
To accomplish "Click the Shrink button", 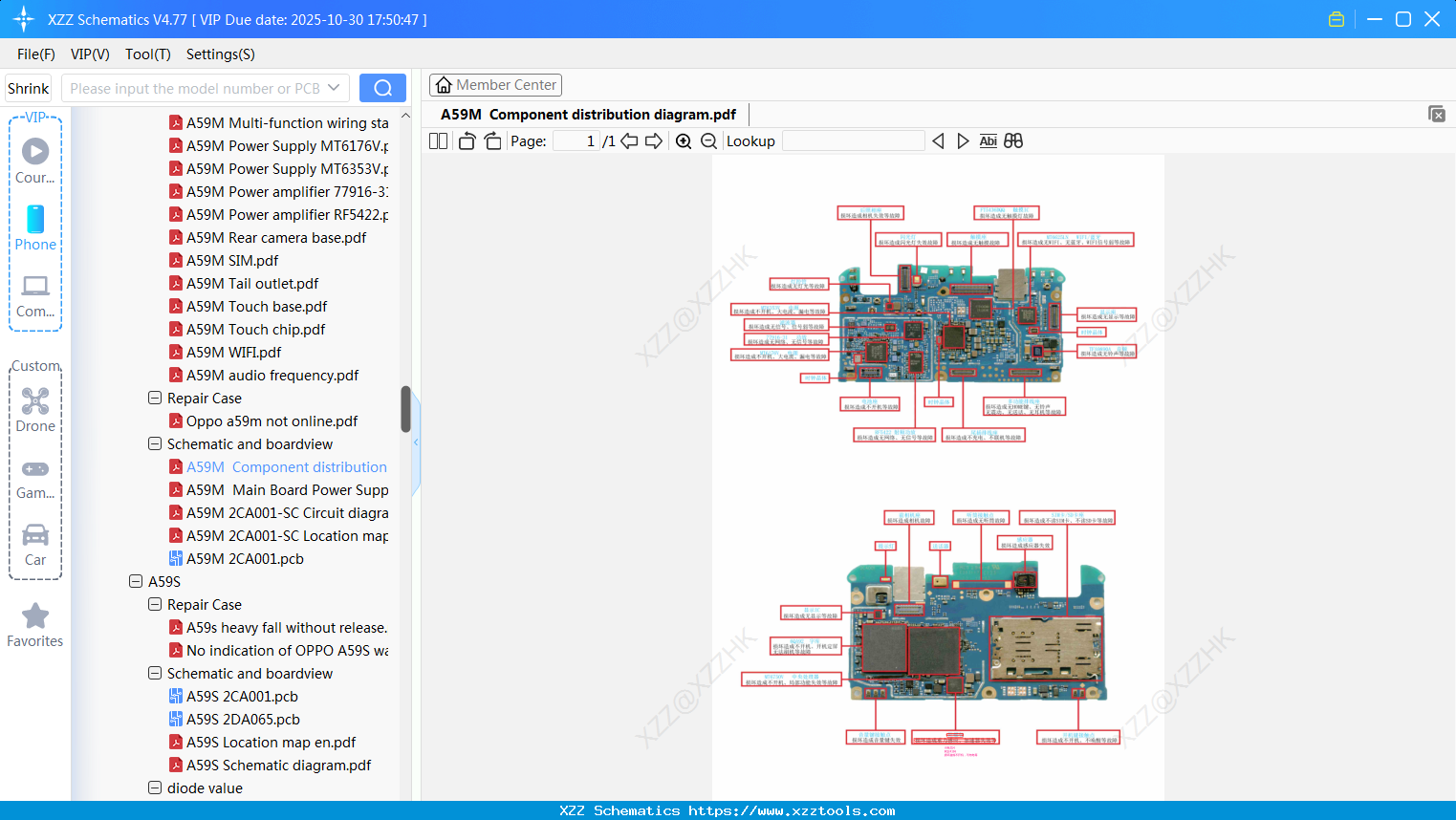I will (x=28, y=88).
